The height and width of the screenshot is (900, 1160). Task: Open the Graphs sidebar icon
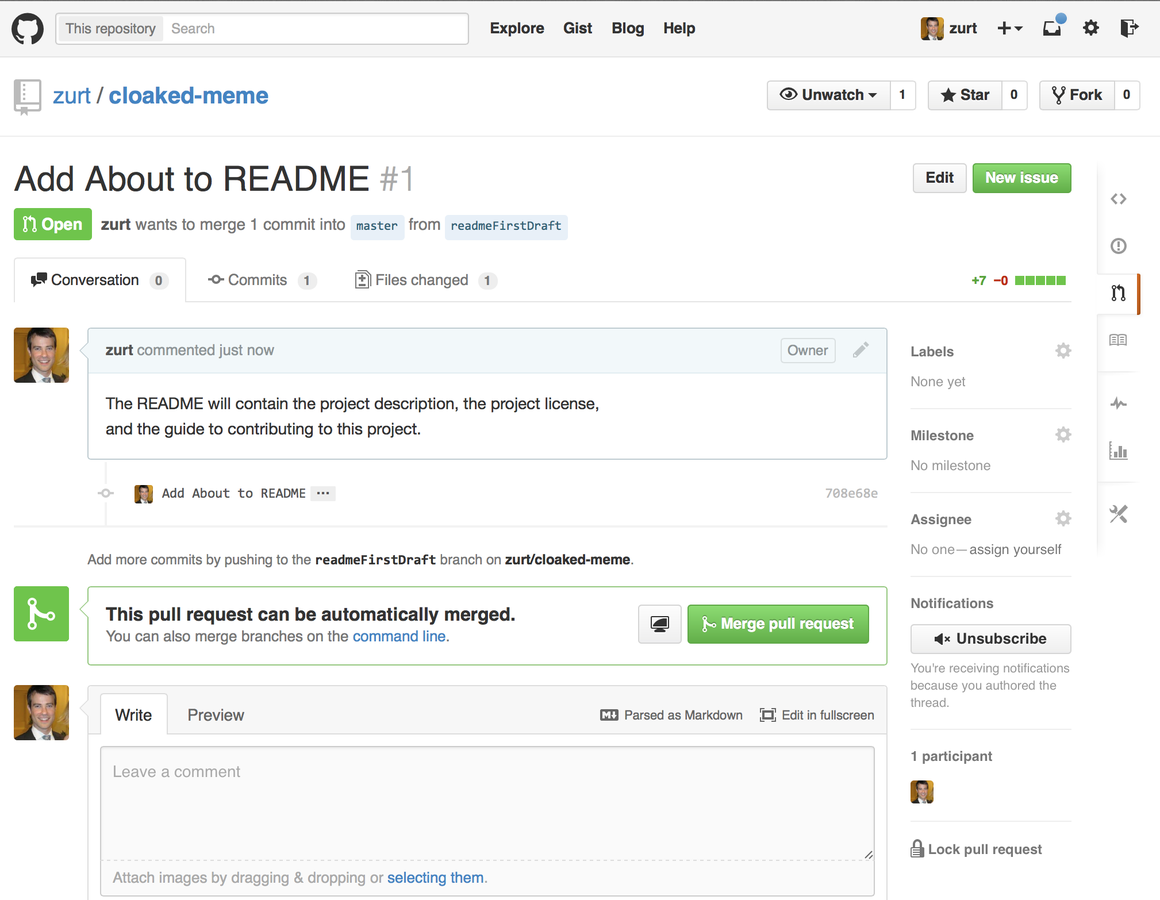pyautogui.click(x=1118, y=450)
